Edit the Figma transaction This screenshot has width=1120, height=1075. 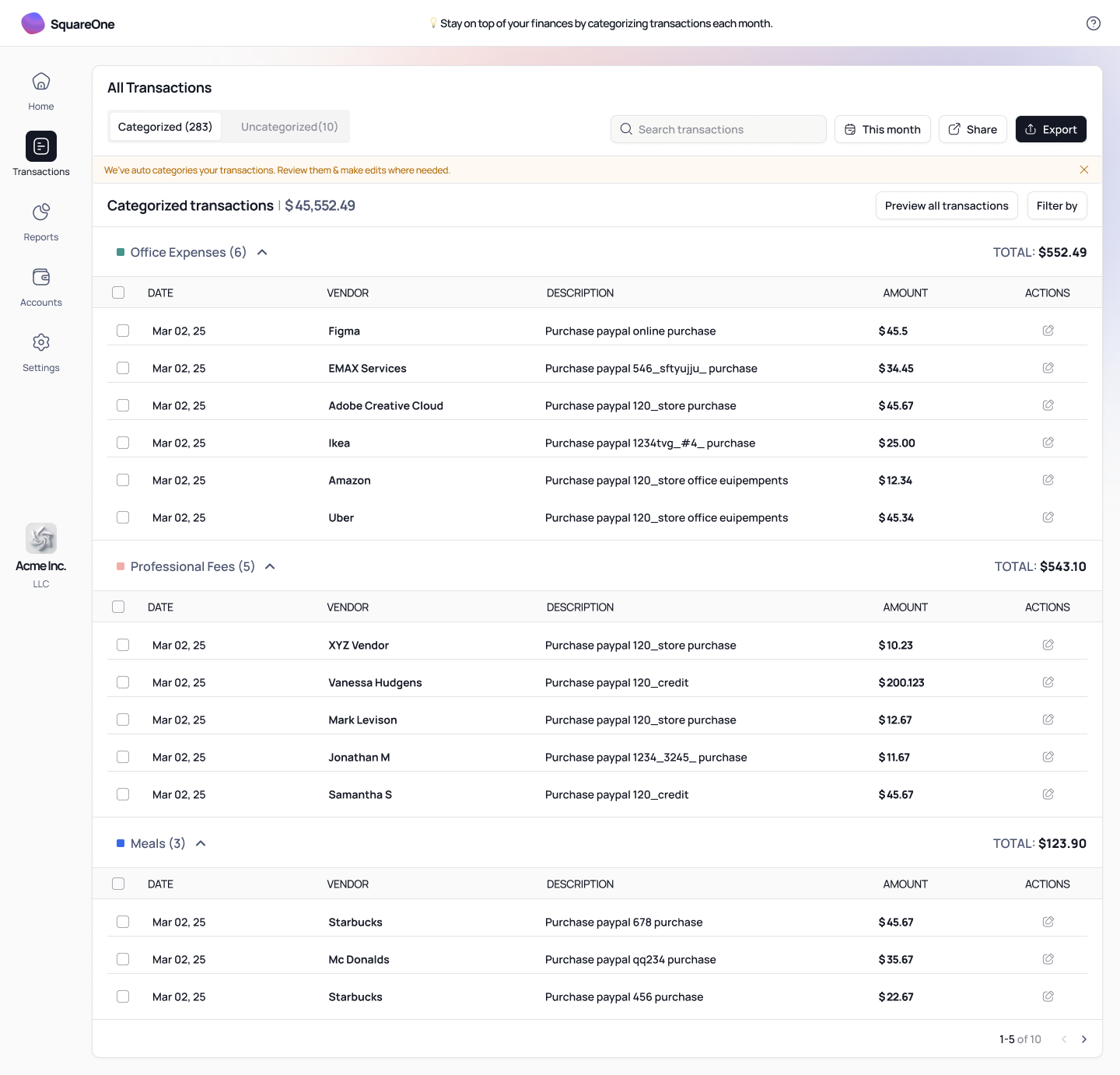(x=1048, y=331)
